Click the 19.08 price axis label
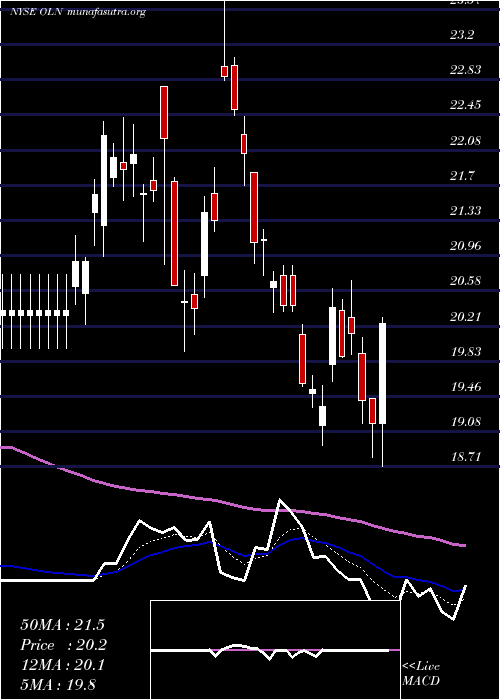500x700 pixels. 466,421
